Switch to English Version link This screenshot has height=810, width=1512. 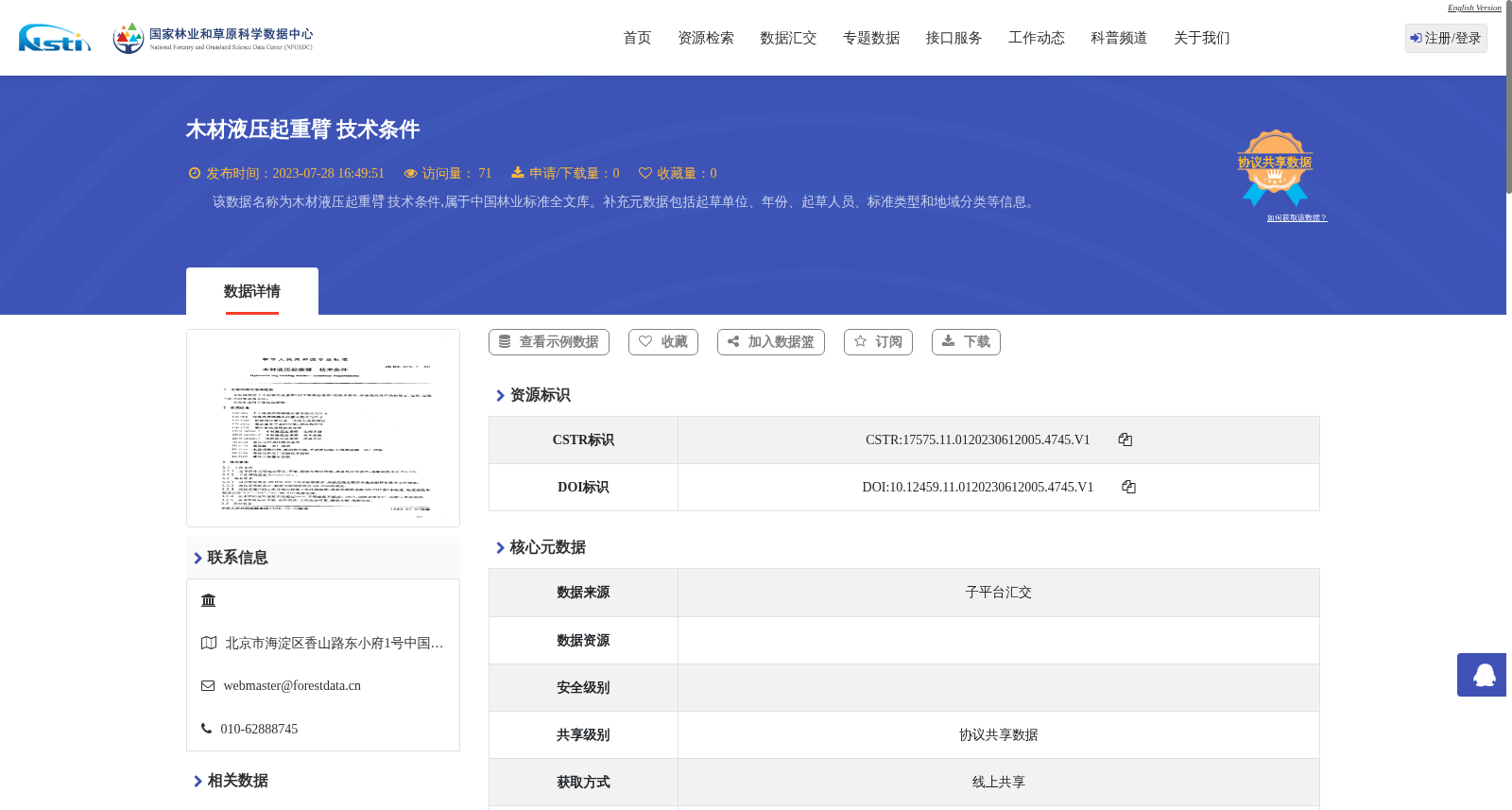[1474, 8]
